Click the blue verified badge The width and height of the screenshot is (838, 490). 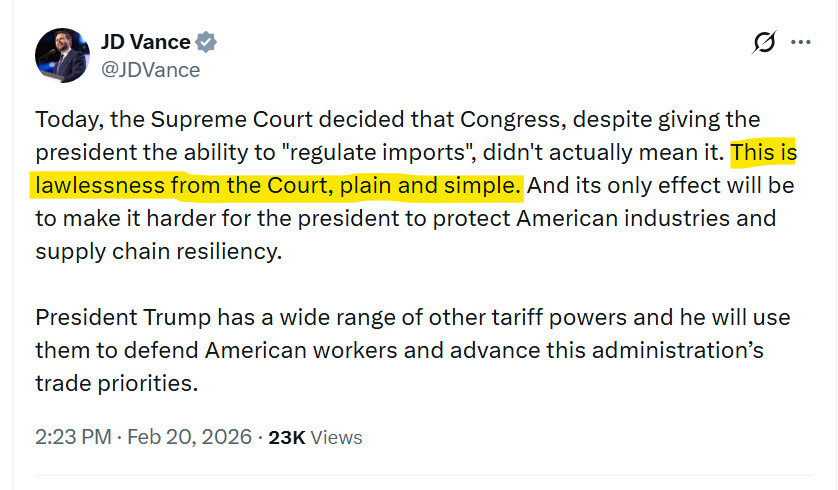206,43
